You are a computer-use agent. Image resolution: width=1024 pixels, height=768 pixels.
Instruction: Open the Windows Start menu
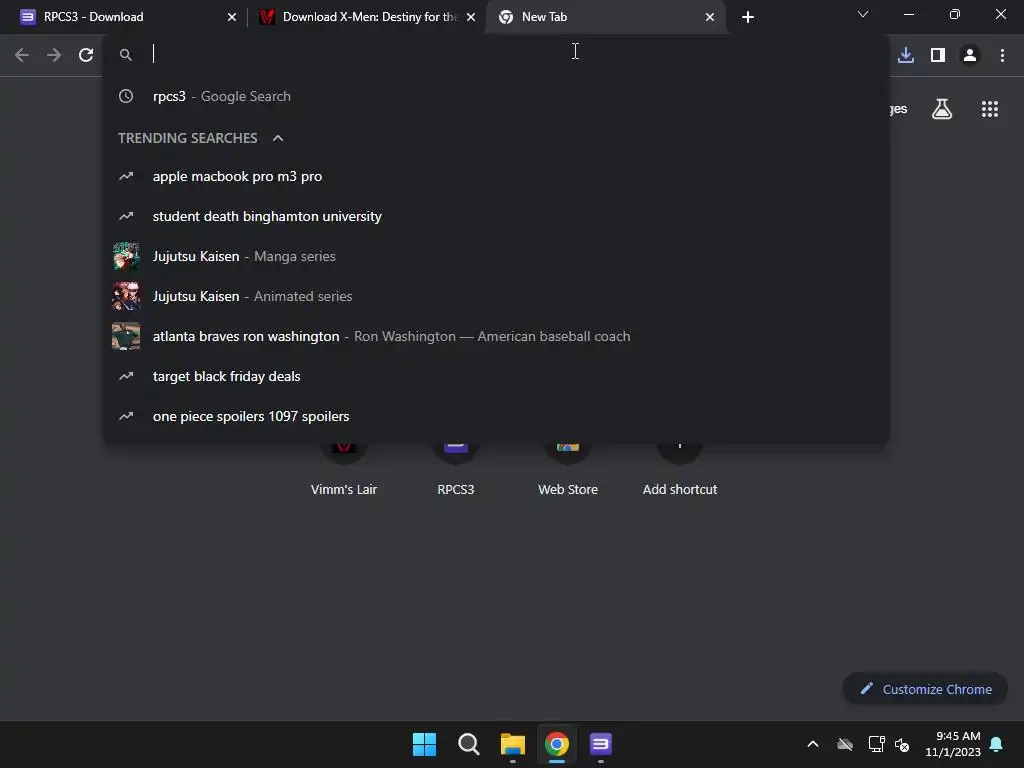424,744
